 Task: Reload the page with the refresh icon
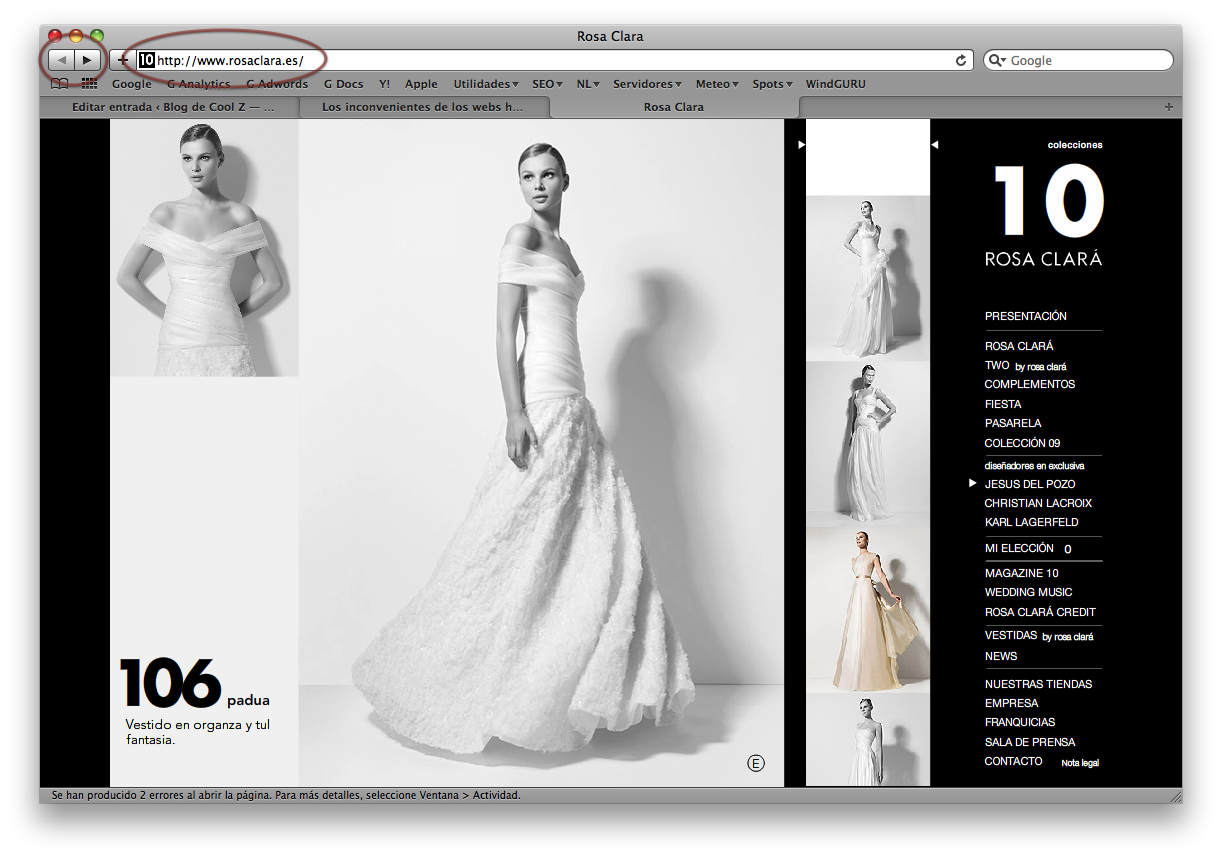(961, 60)
